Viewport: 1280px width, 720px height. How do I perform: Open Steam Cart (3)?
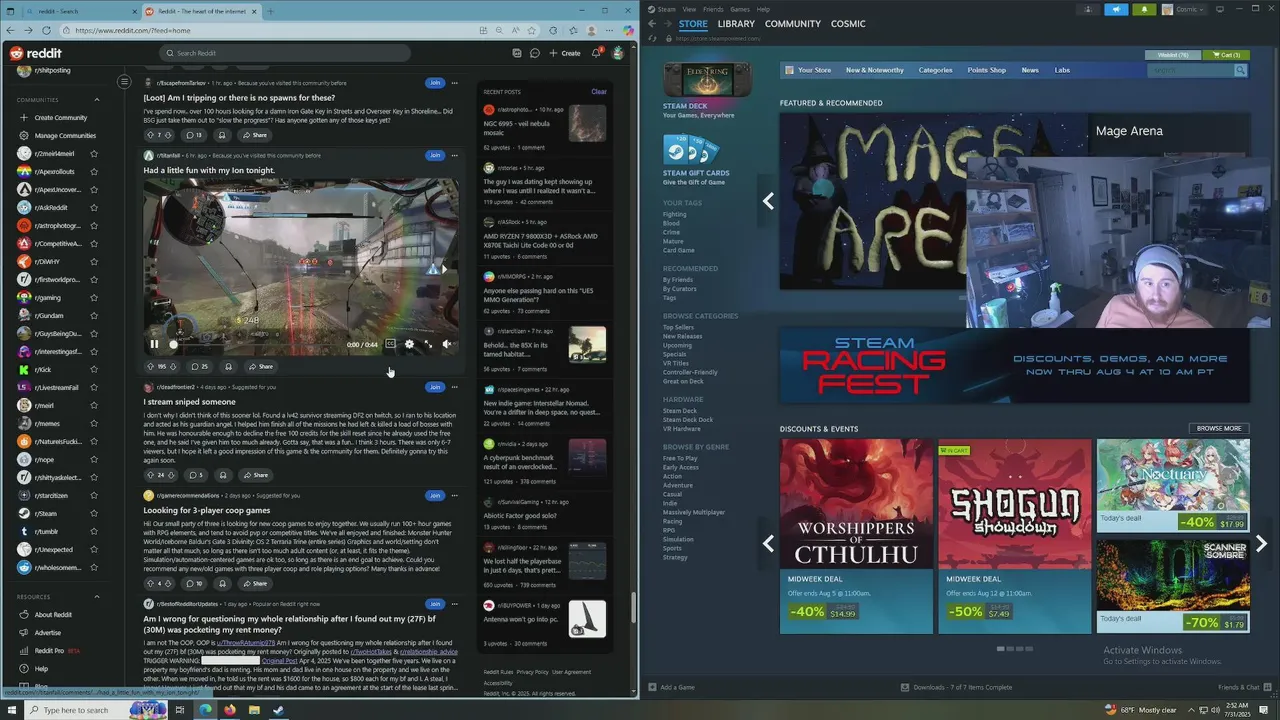pos(1226,55)
